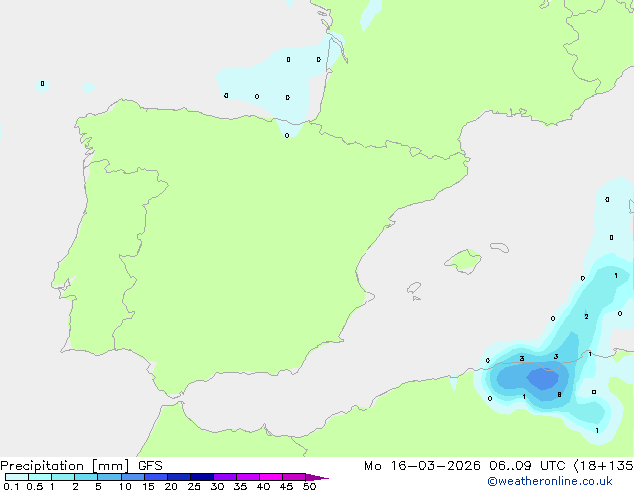Select the 25–30 mm navy legend swatch
The height and width of the screenshot is (490, 634).
pos(202,477)
